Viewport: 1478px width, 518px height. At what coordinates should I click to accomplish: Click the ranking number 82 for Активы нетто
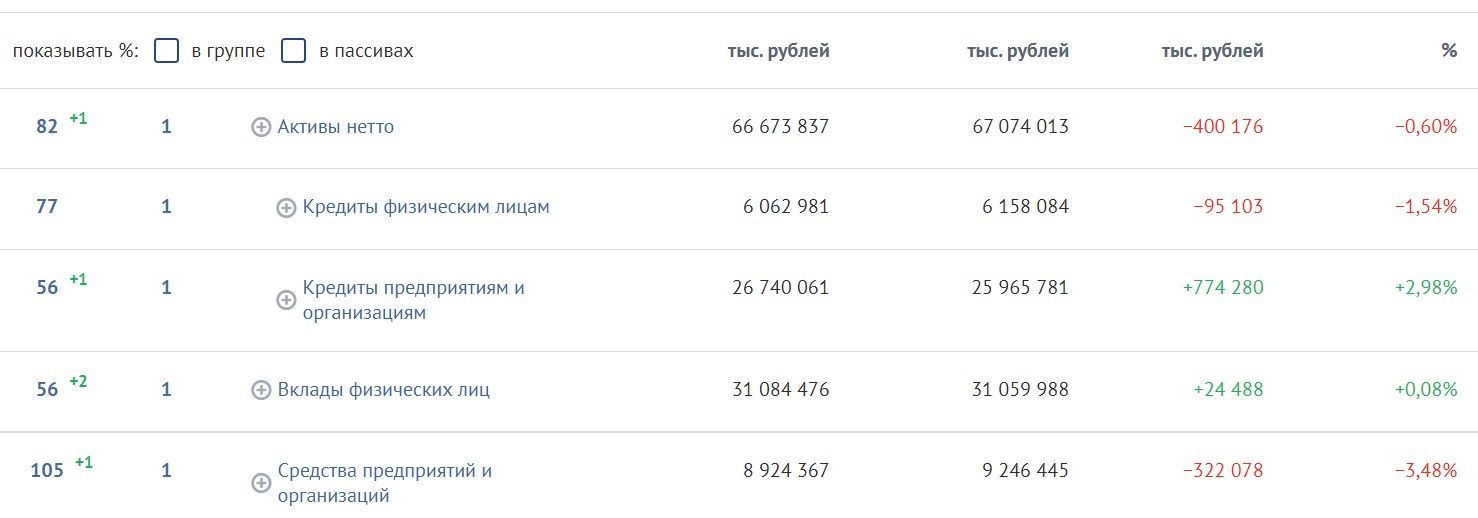coord(47,127)
